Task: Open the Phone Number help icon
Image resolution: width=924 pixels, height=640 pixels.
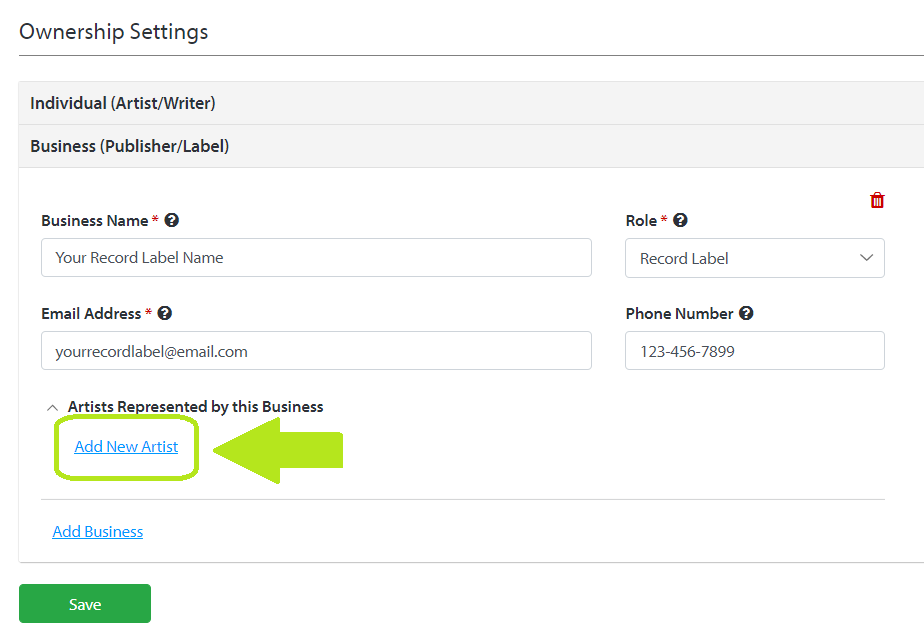Action: click(x=746, y=314)
